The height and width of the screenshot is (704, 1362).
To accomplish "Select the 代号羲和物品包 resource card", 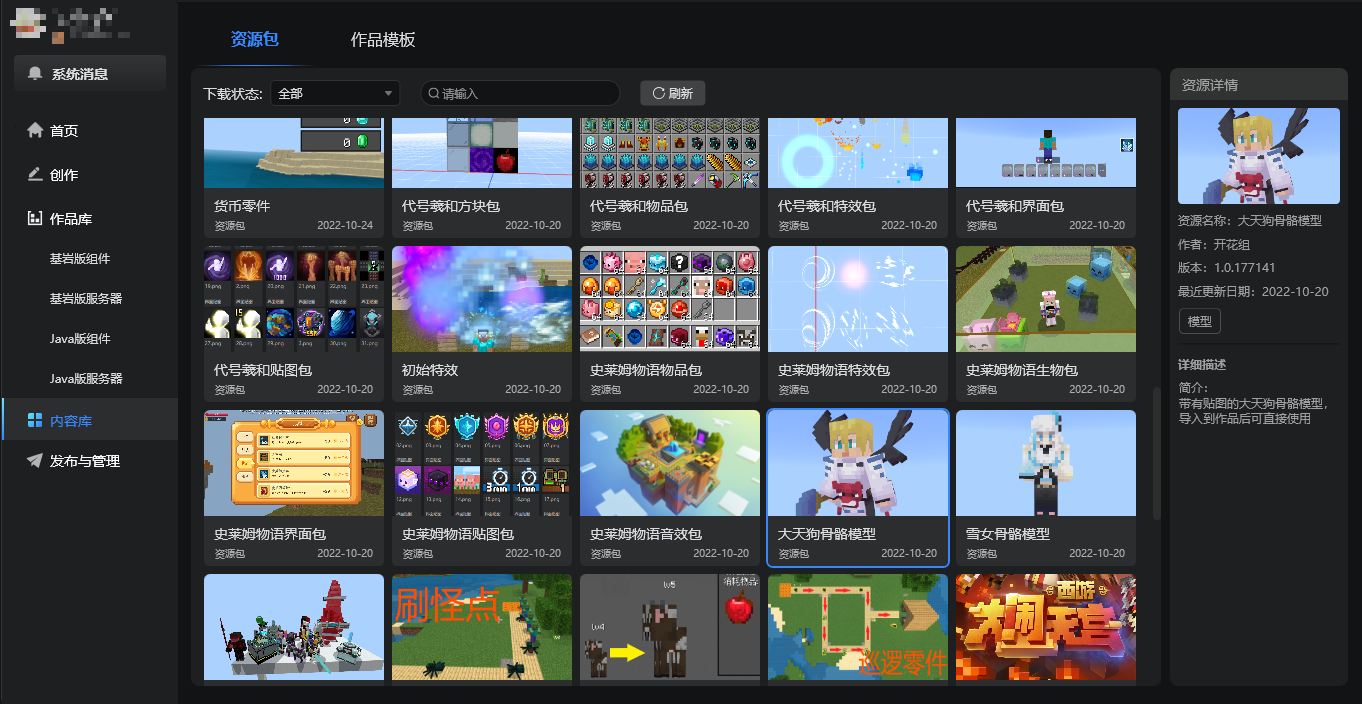I will pos(670,177).
